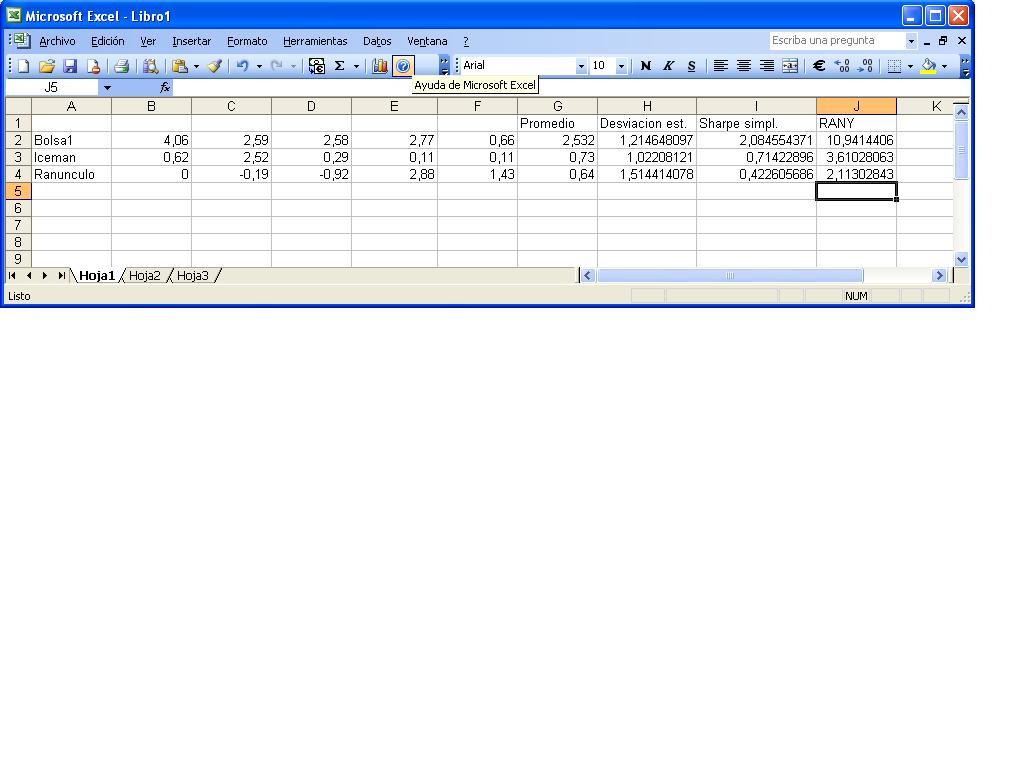Expand the AutoSum functions arrow
The height and width of the screenshot is (768, 1024).
pos(356,66)
